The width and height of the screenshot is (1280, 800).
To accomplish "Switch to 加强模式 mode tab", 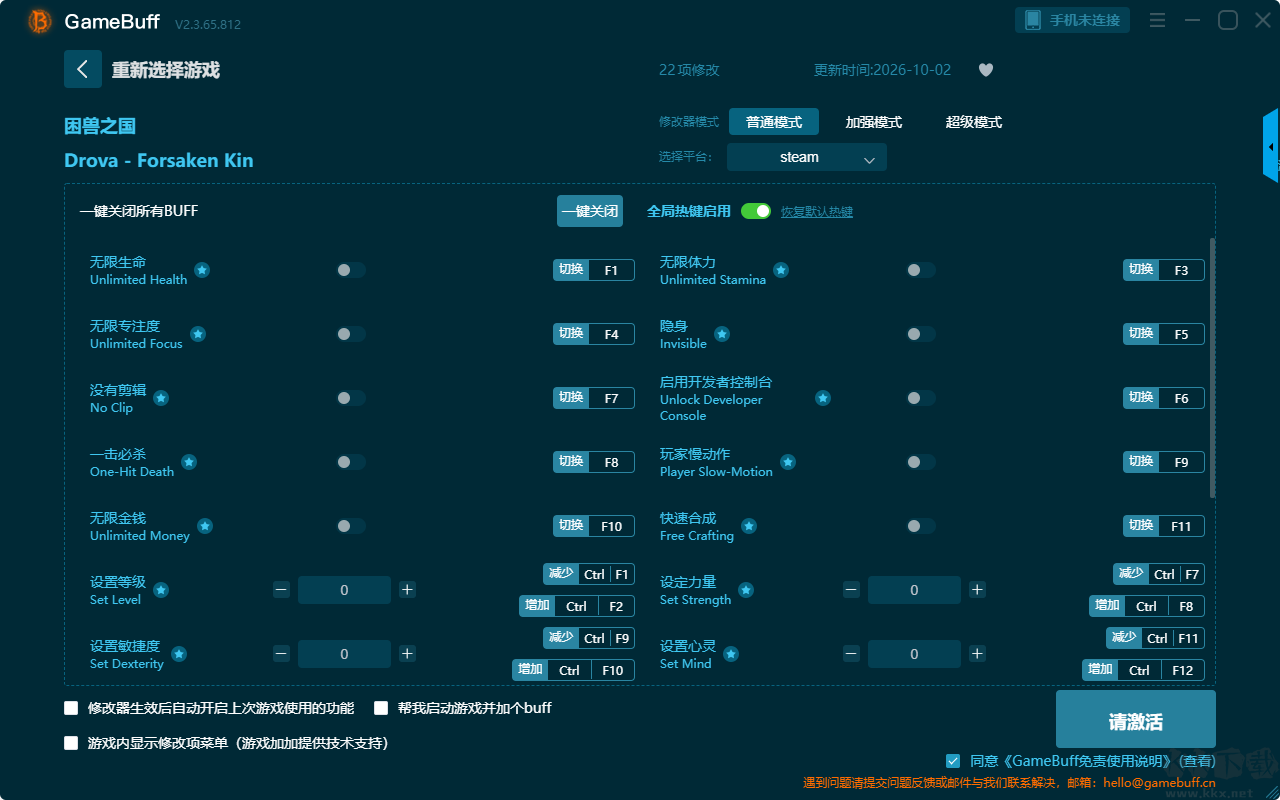I will (x=874, y=122).
